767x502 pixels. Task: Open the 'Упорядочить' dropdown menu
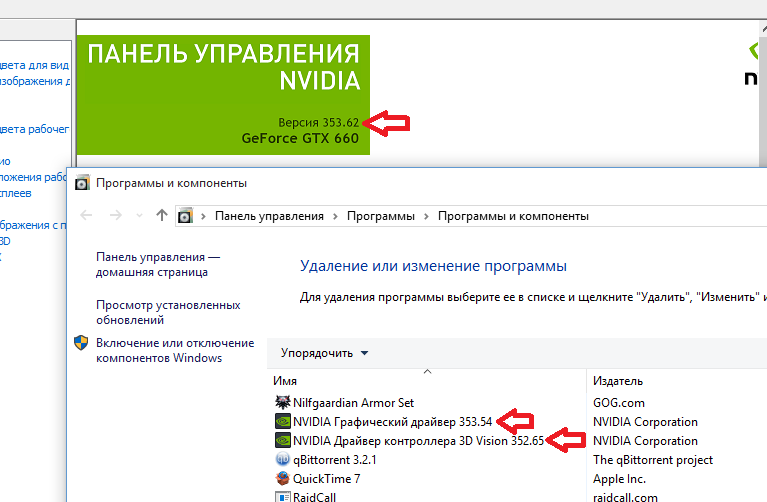[324, 353]
